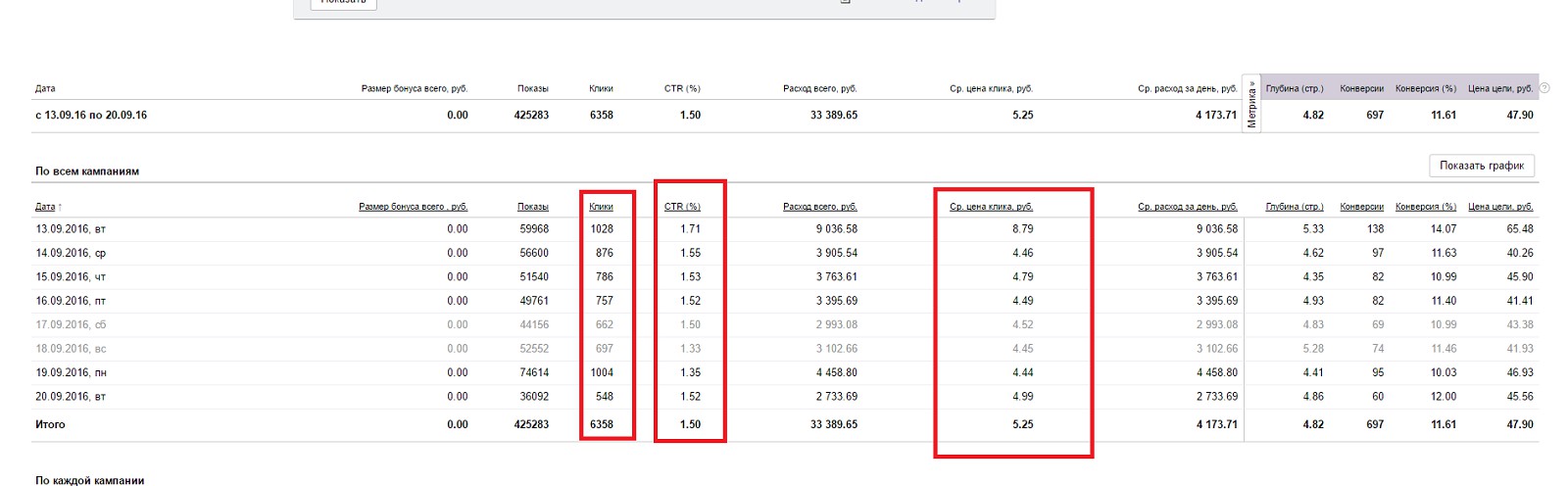Image resolution: width=1568 pixels, height=486 pixels.
Task: Sort by underlined Глубина (стр.) header
Action: point(1295,207)
